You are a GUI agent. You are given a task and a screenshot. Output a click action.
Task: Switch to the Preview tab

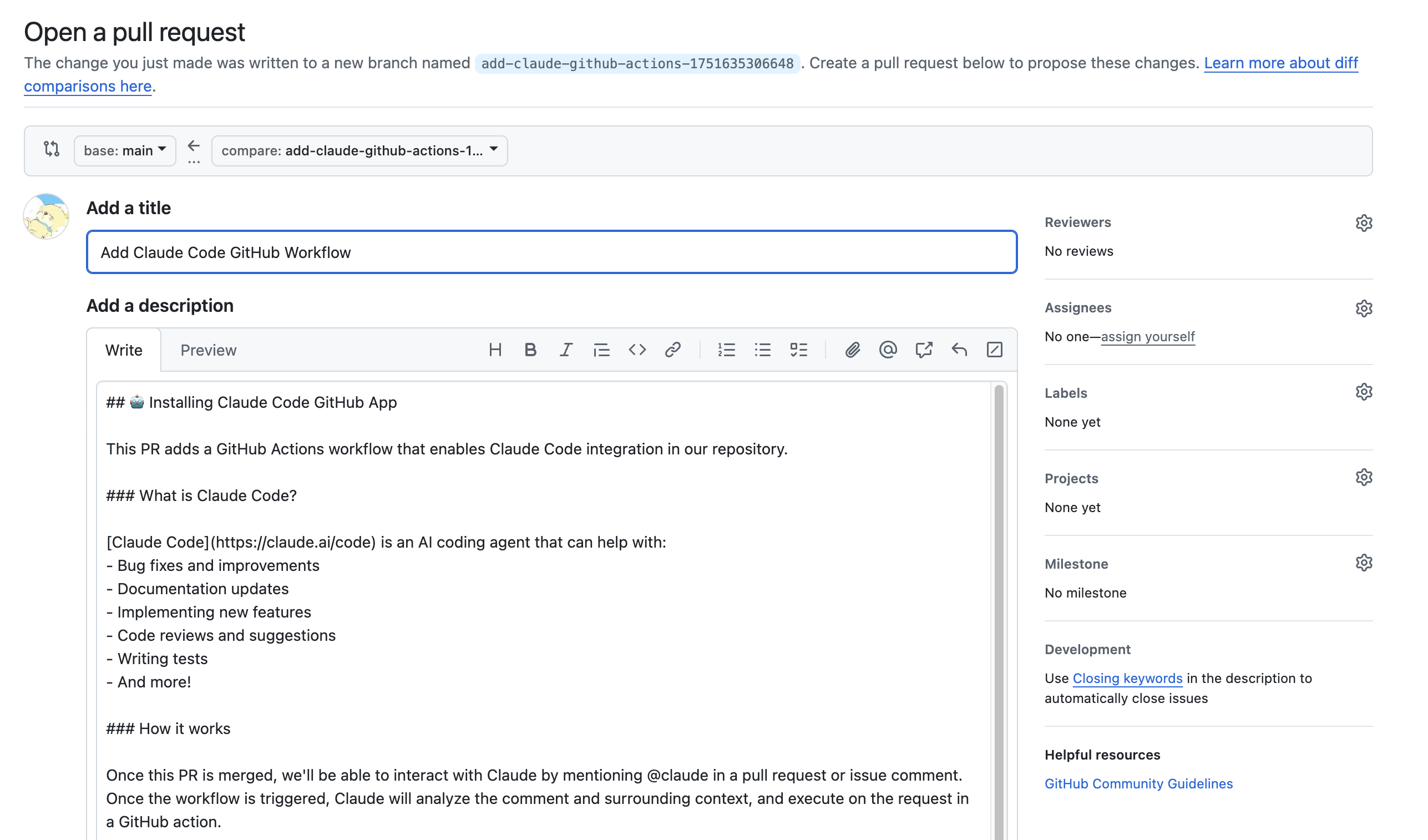[x=209, y=350]
